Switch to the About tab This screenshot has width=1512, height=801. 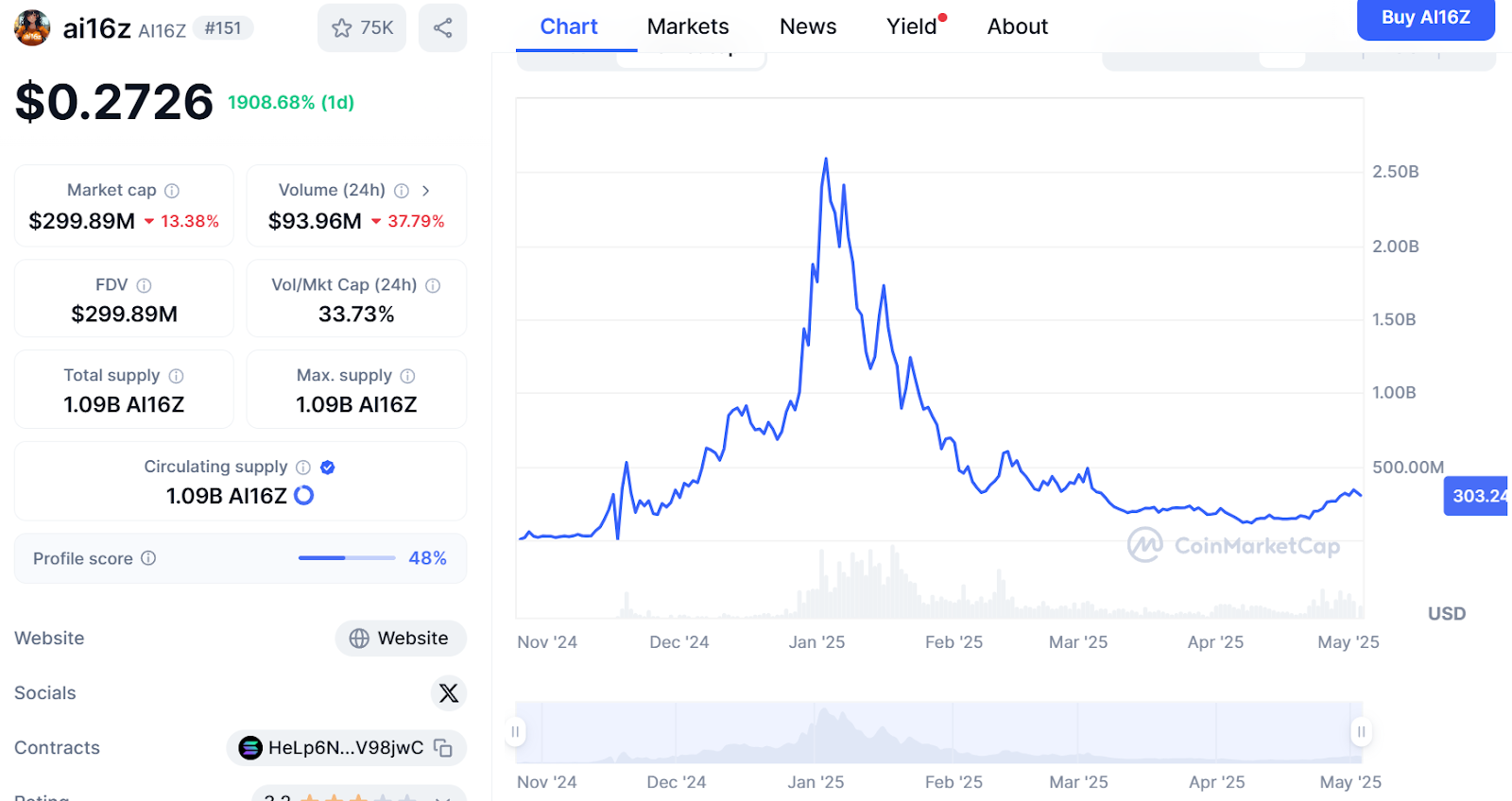coord(1018,26)
